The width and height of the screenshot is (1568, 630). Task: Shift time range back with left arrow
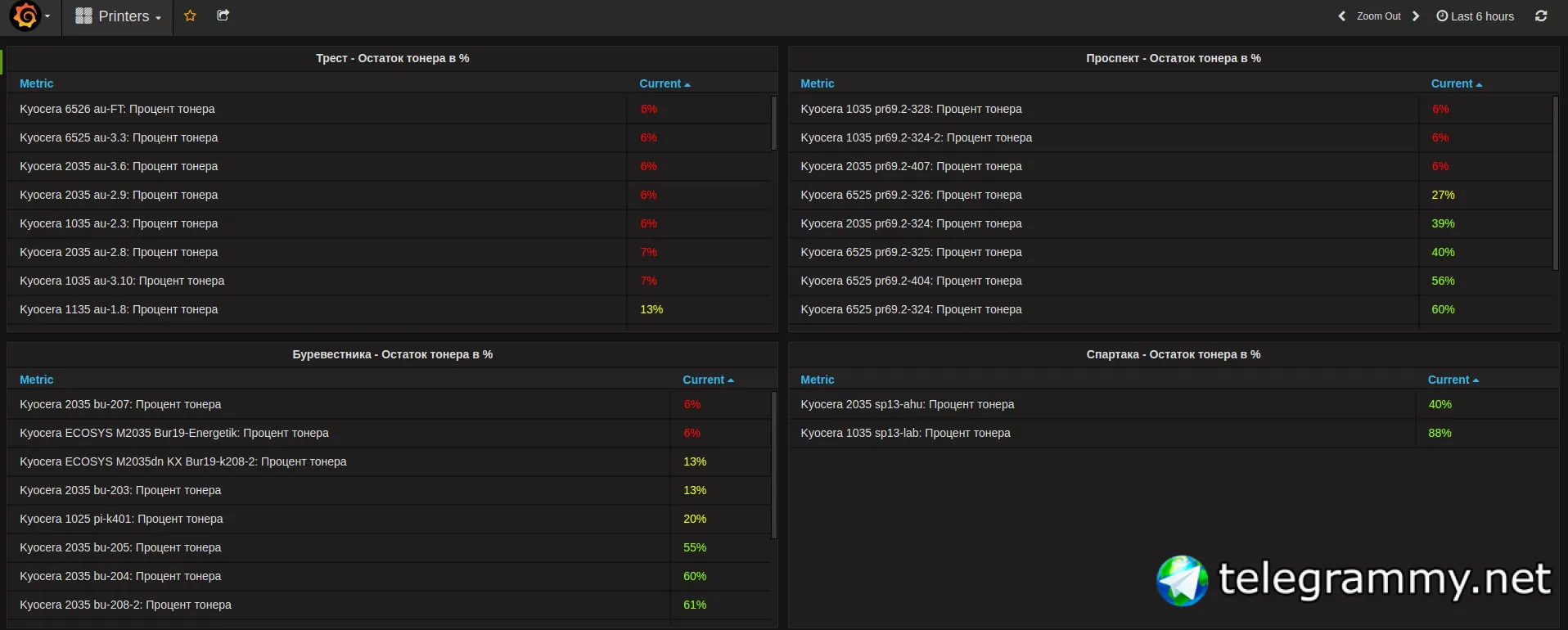tap(1341, 16)
